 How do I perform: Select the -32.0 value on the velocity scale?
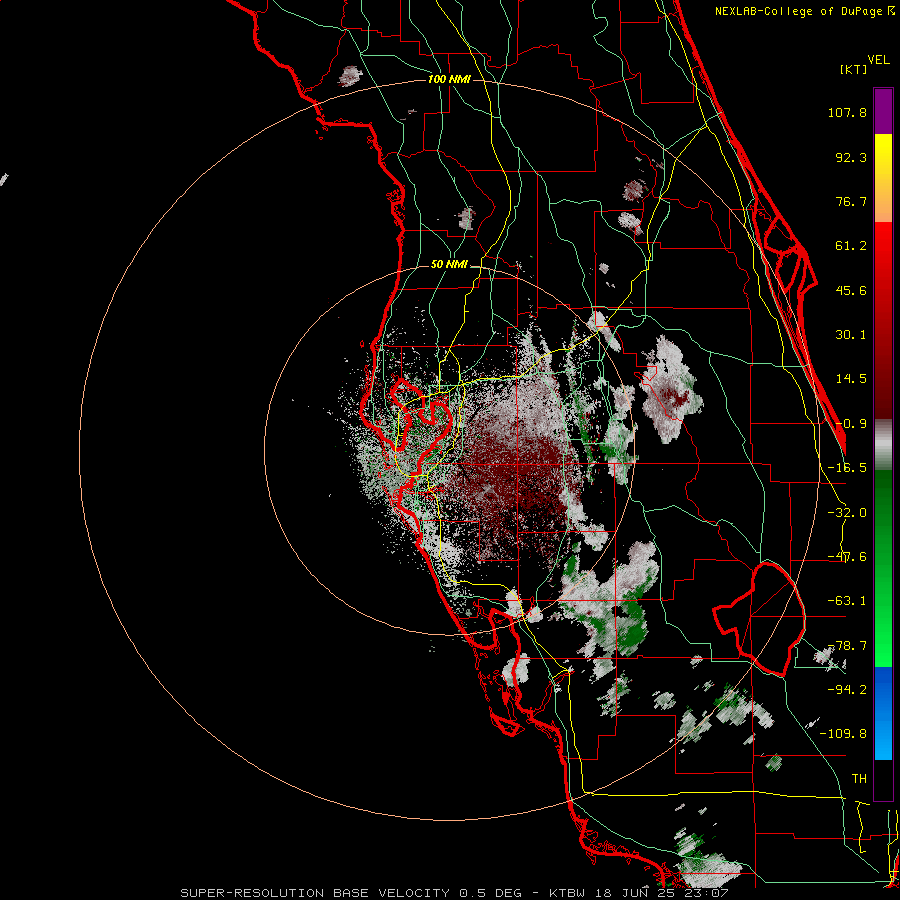pos(847,513)
